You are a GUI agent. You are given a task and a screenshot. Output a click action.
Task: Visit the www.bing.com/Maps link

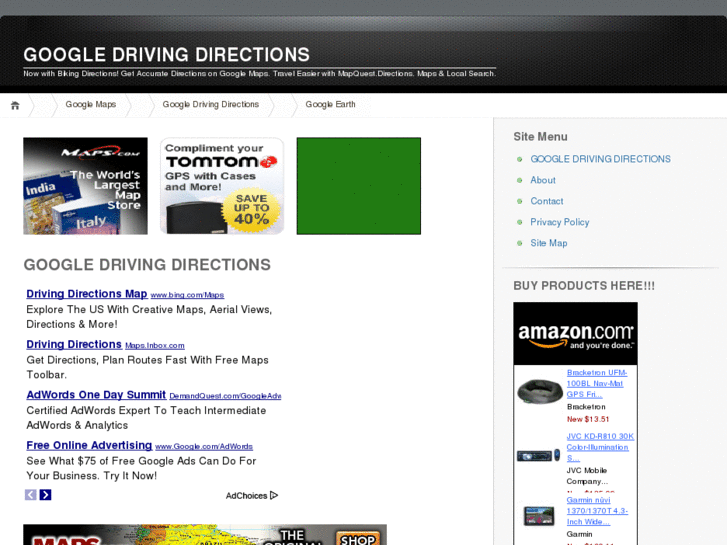pyautogui.click(x=187, y=295)
